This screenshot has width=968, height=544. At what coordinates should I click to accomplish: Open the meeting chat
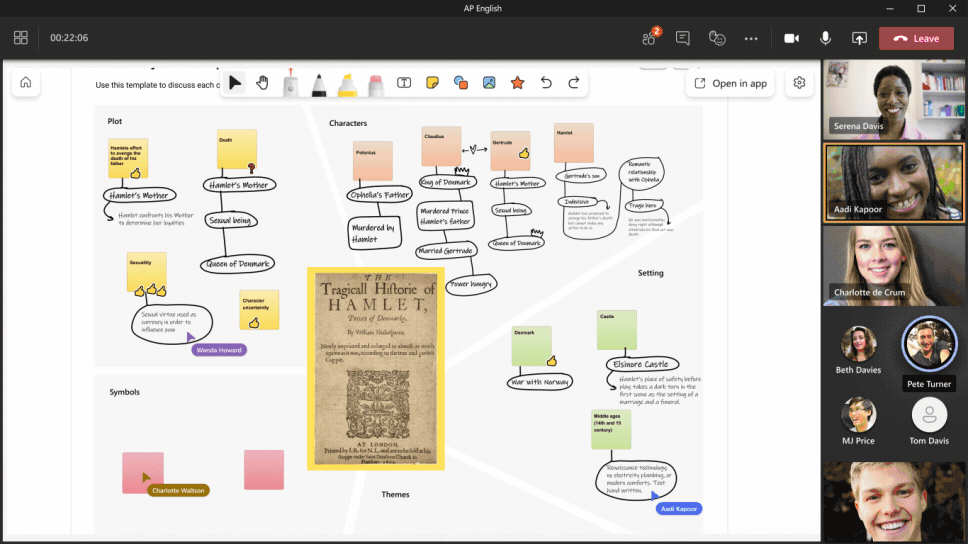[683, 38]
